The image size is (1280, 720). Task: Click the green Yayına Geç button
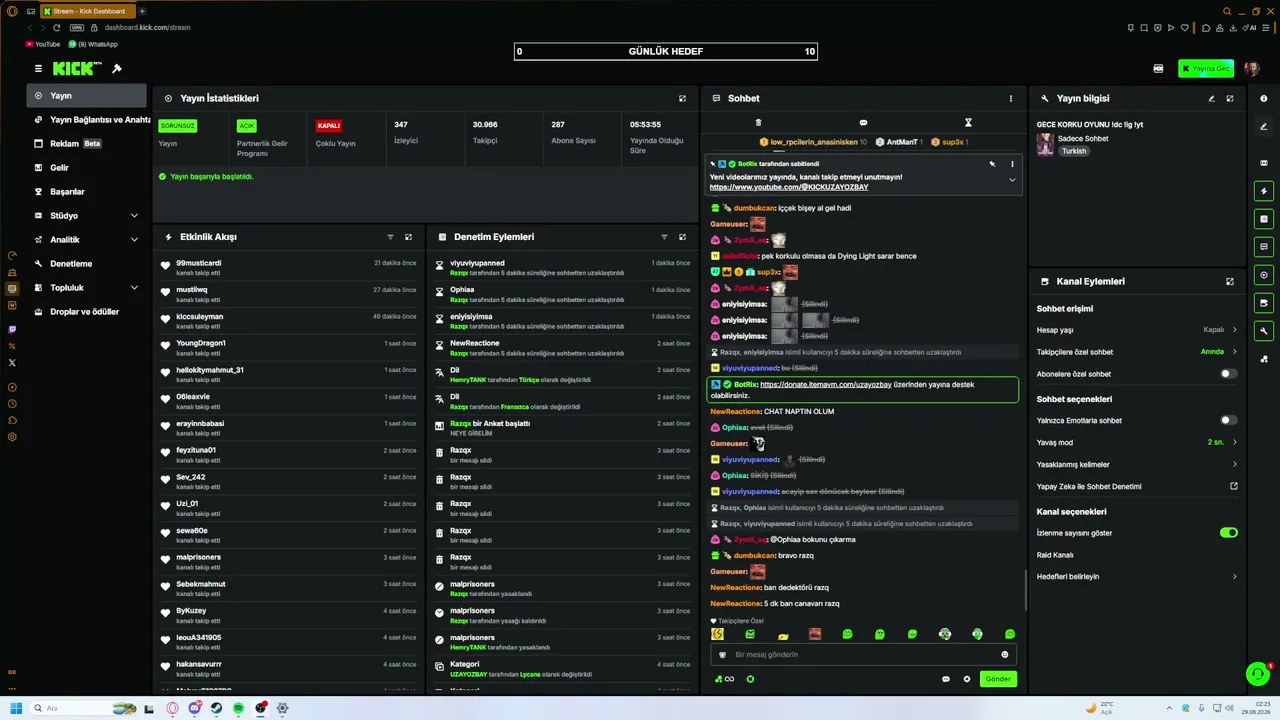(x=1205, y=69)
